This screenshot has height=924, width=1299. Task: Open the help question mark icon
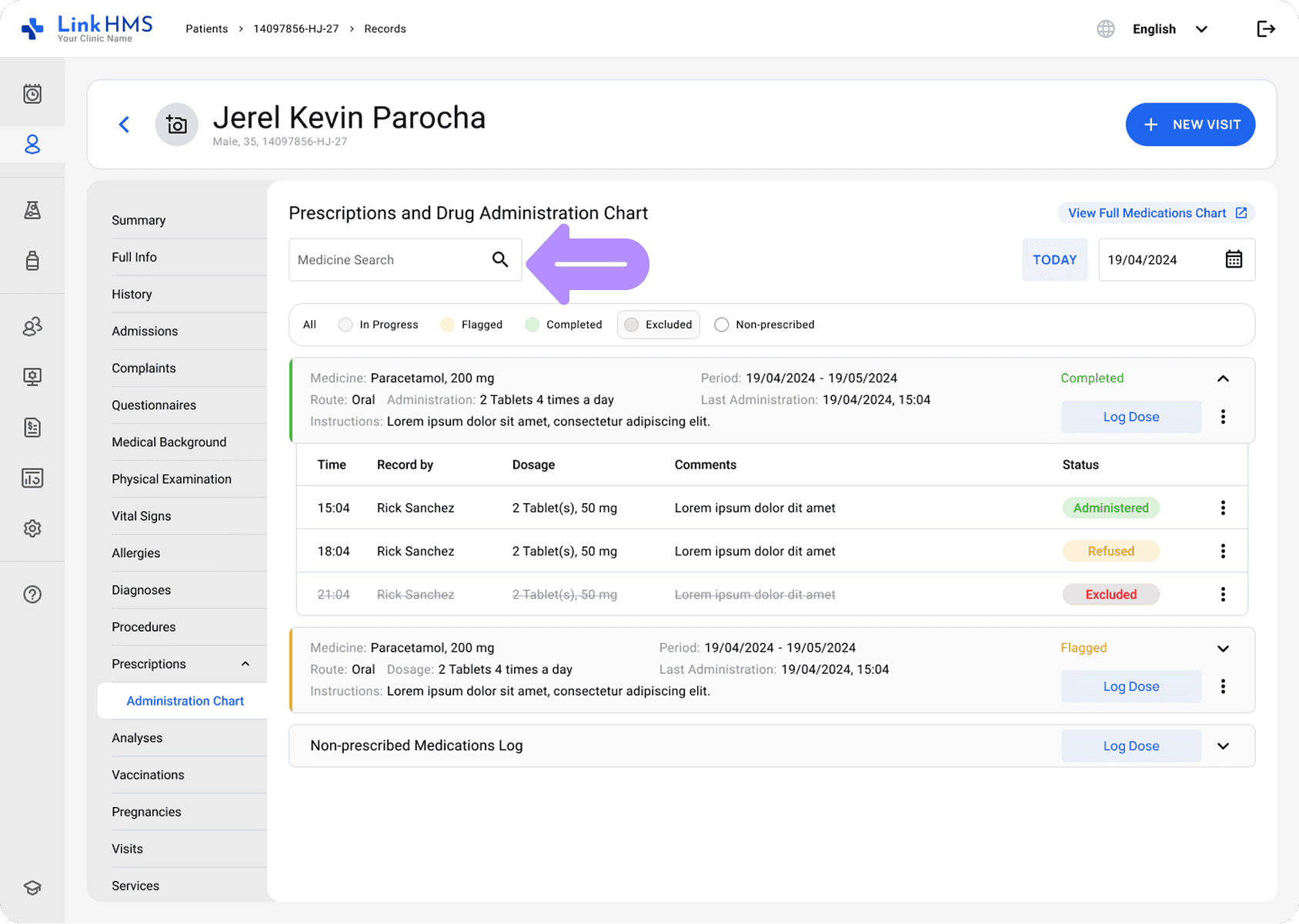[x=32, y=594]
